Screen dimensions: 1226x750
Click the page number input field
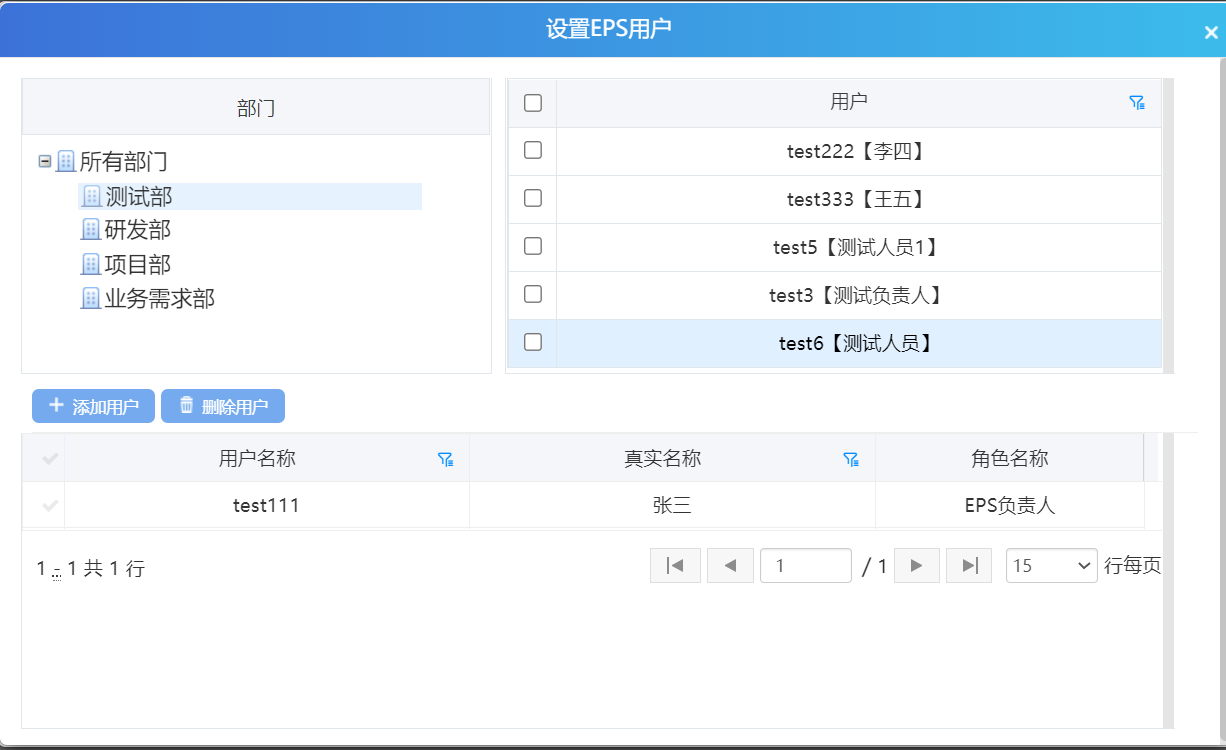pyautogui.click(x=805, y=566)
